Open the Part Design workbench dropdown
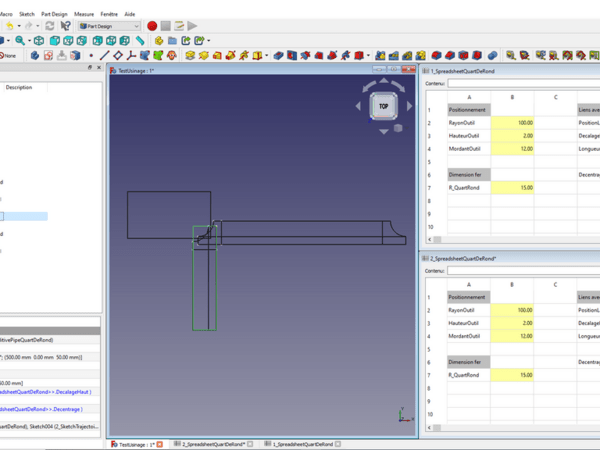 110,26
